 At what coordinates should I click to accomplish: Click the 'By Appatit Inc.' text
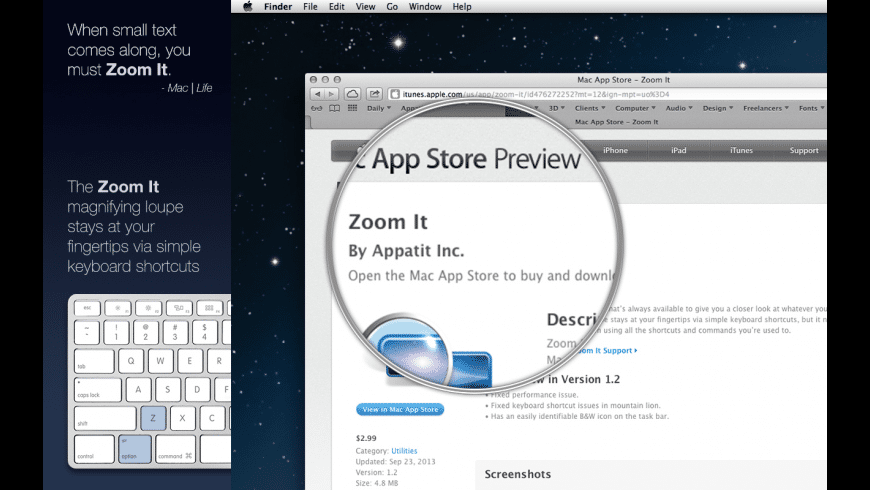tap(406, 251)
